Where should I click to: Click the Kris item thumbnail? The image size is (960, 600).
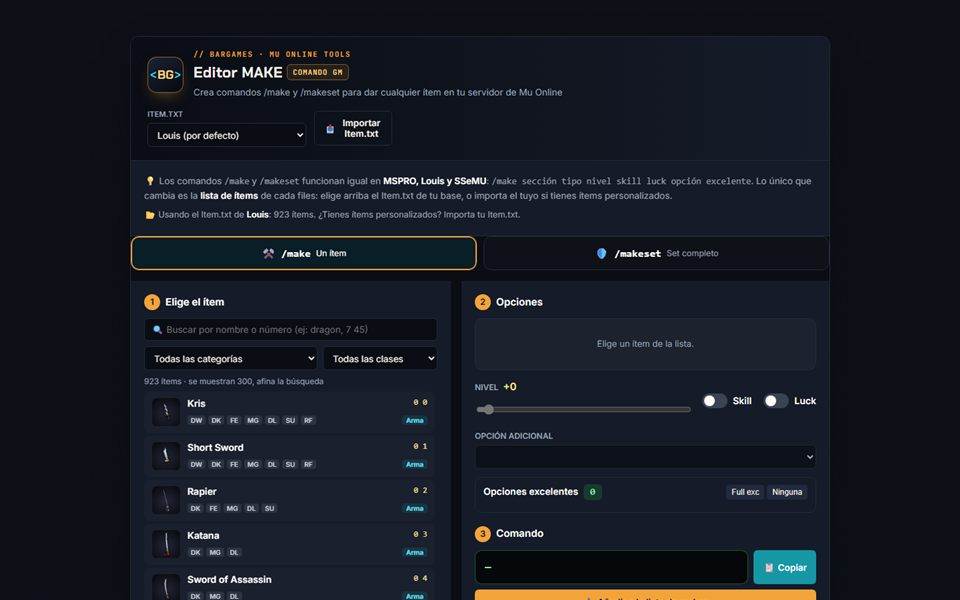tap(165, 412)
